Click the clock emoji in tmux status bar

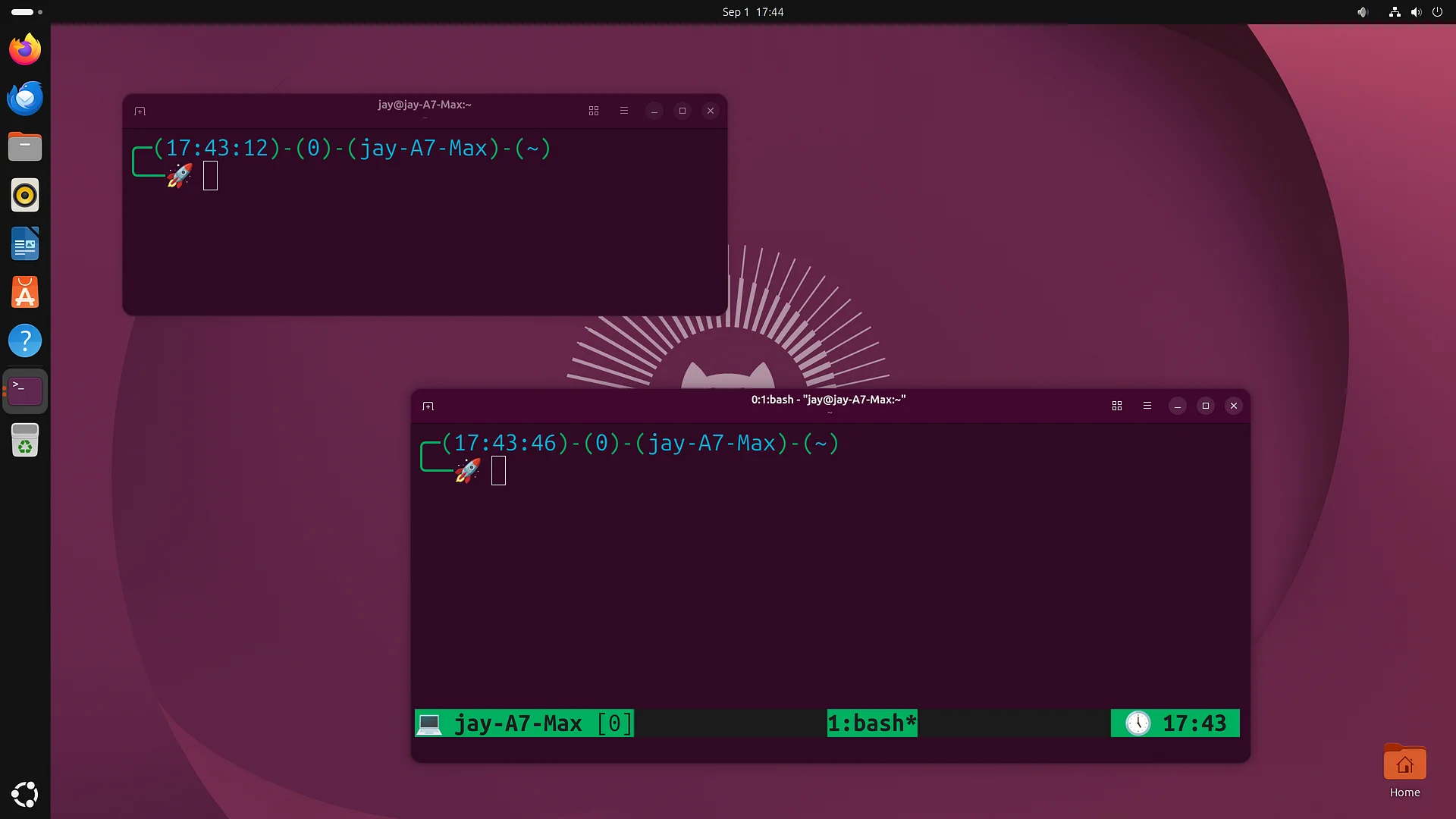point(1137,723)
